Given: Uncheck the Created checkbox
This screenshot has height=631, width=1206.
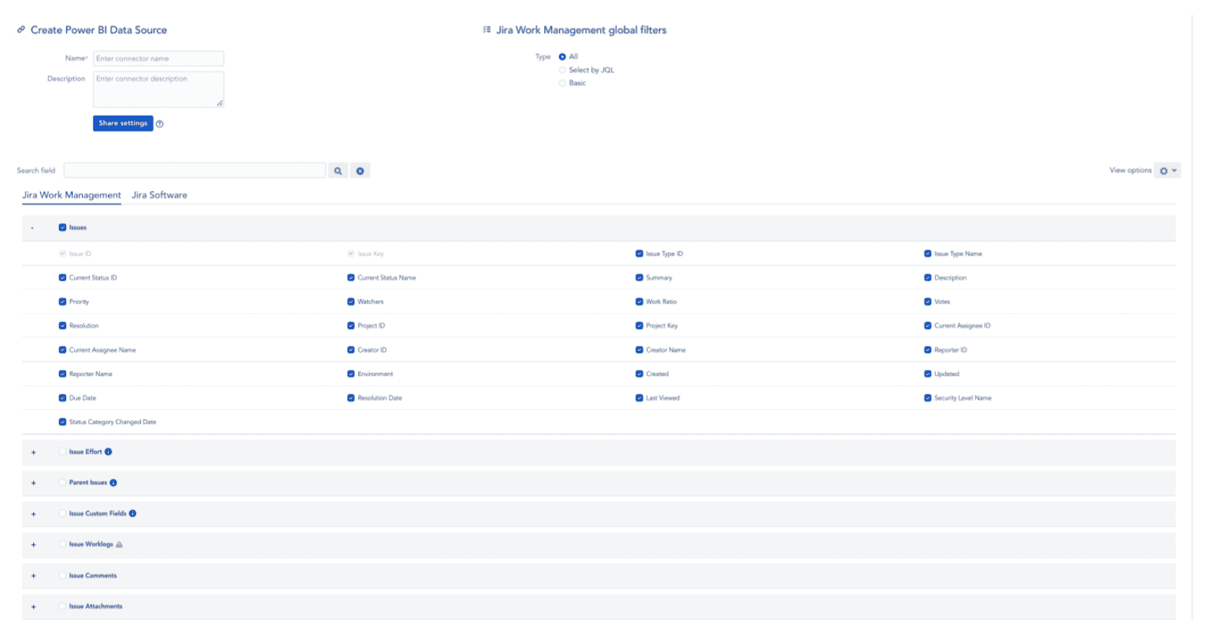Looking at the screenshot, I should [x=639, y=374].
